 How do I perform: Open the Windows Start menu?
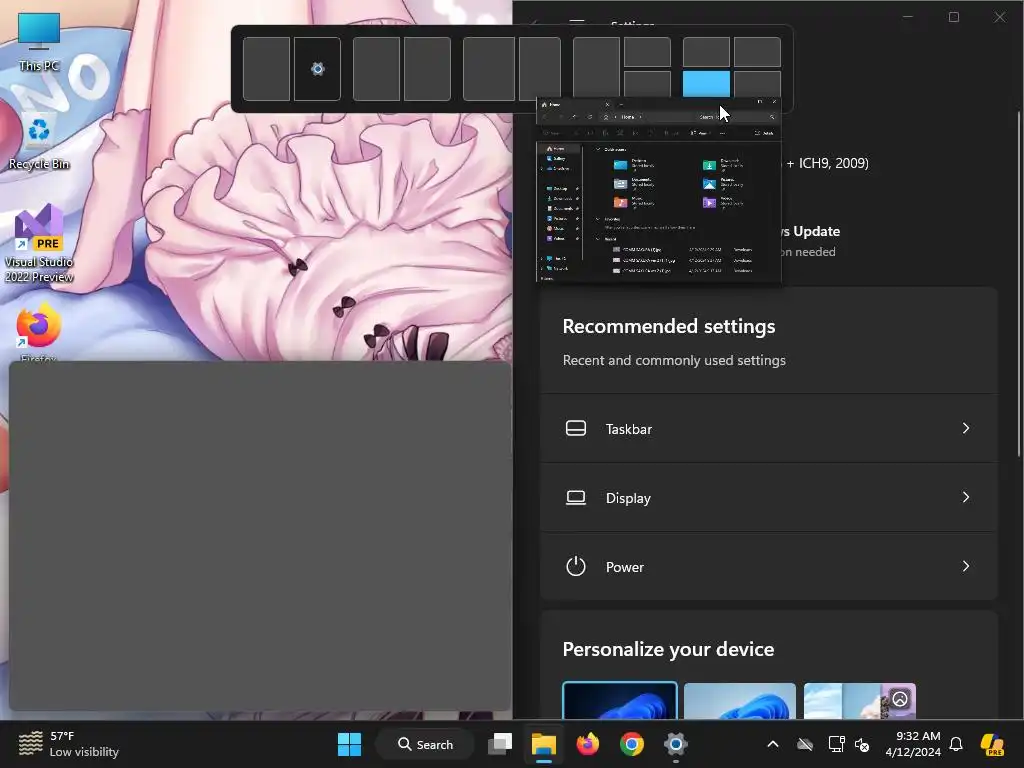[x=349, y=744]
